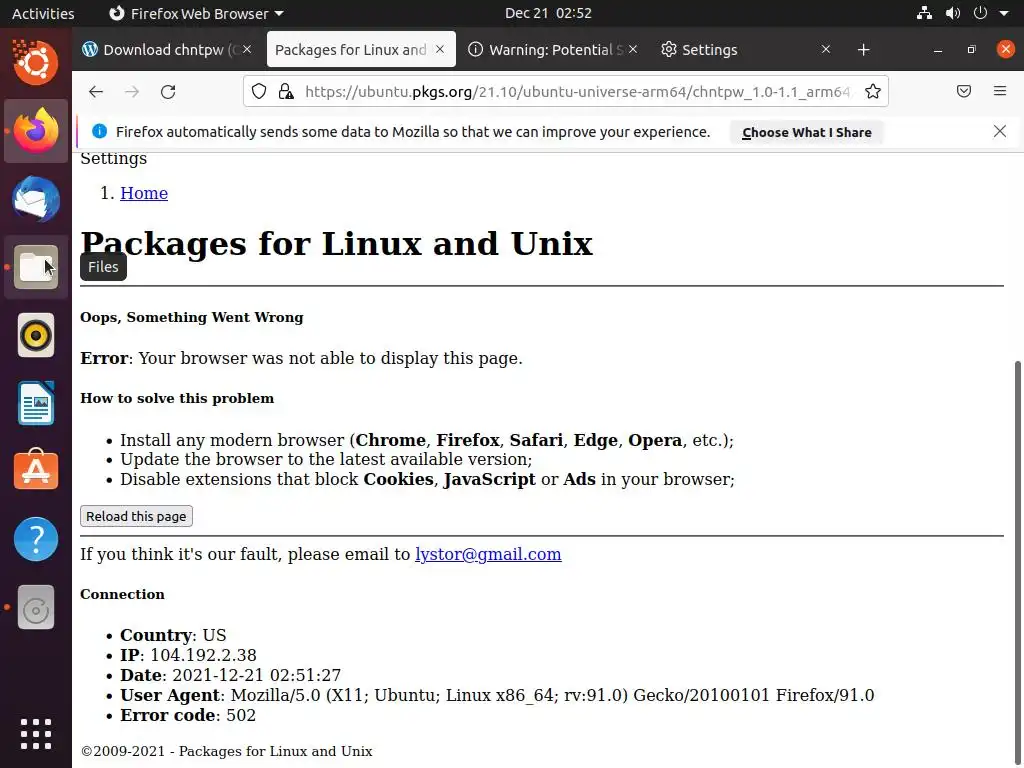Viewport: 1024px width, 768px height.
Task: Click the browser reload icon
Action: [168, 92]
